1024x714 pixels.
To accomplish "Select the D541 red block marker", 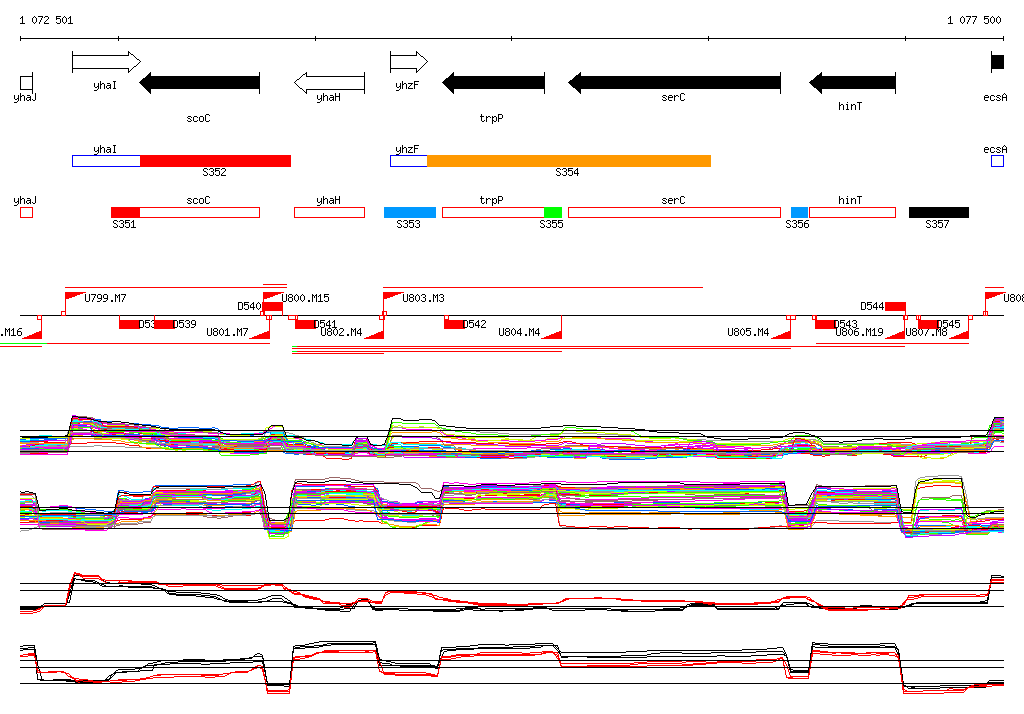I will point(306,324).
